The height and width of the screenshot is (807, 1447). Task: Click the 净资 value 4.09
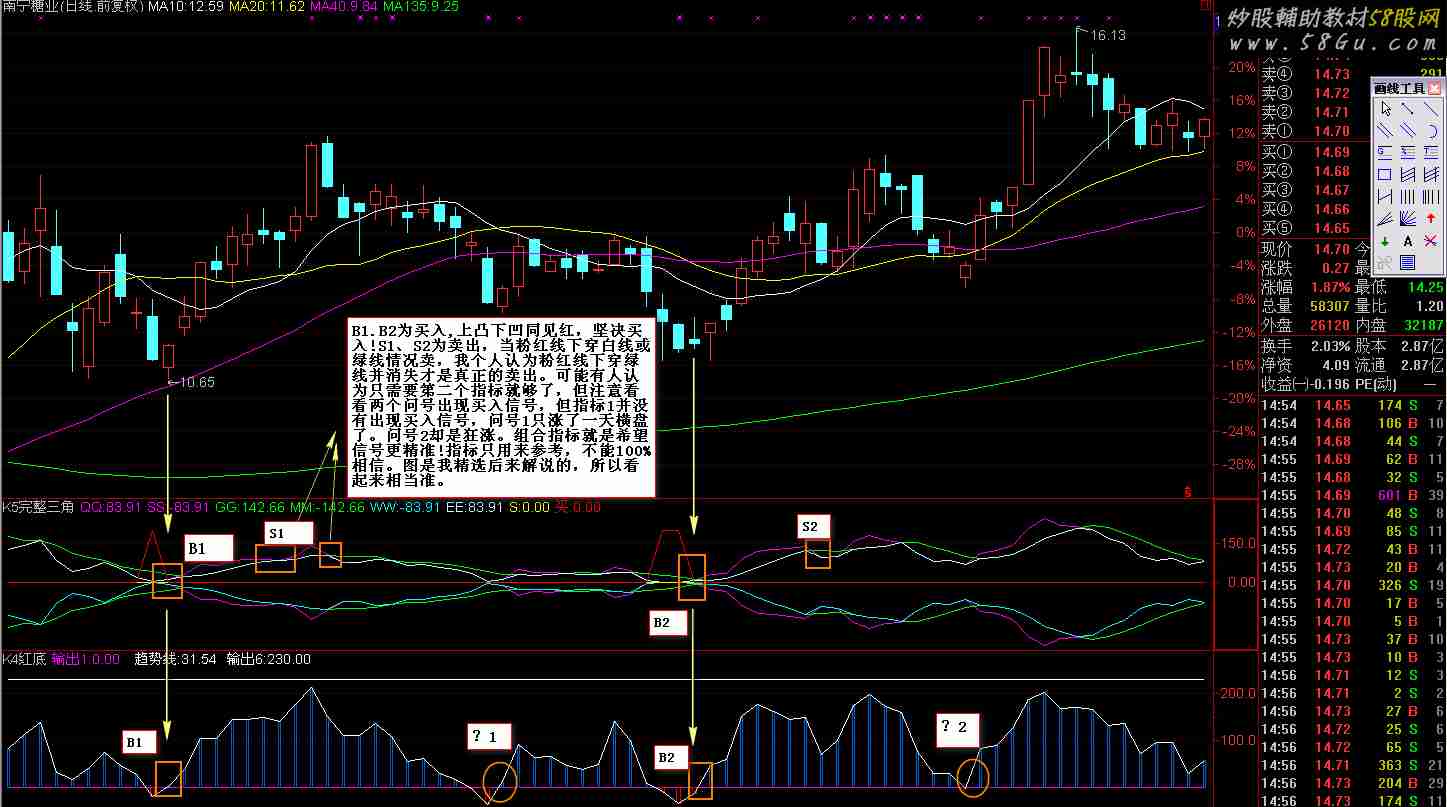click(1336, 364)
